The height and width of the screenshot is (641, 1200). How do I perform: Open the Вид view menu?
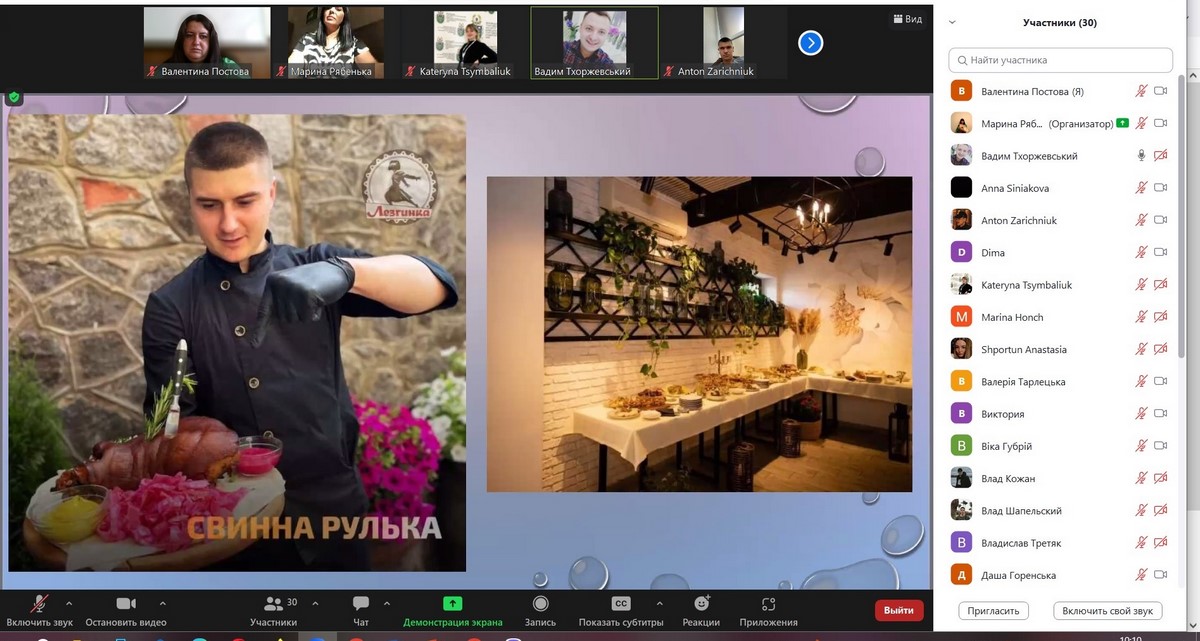(x=906, y=19)
